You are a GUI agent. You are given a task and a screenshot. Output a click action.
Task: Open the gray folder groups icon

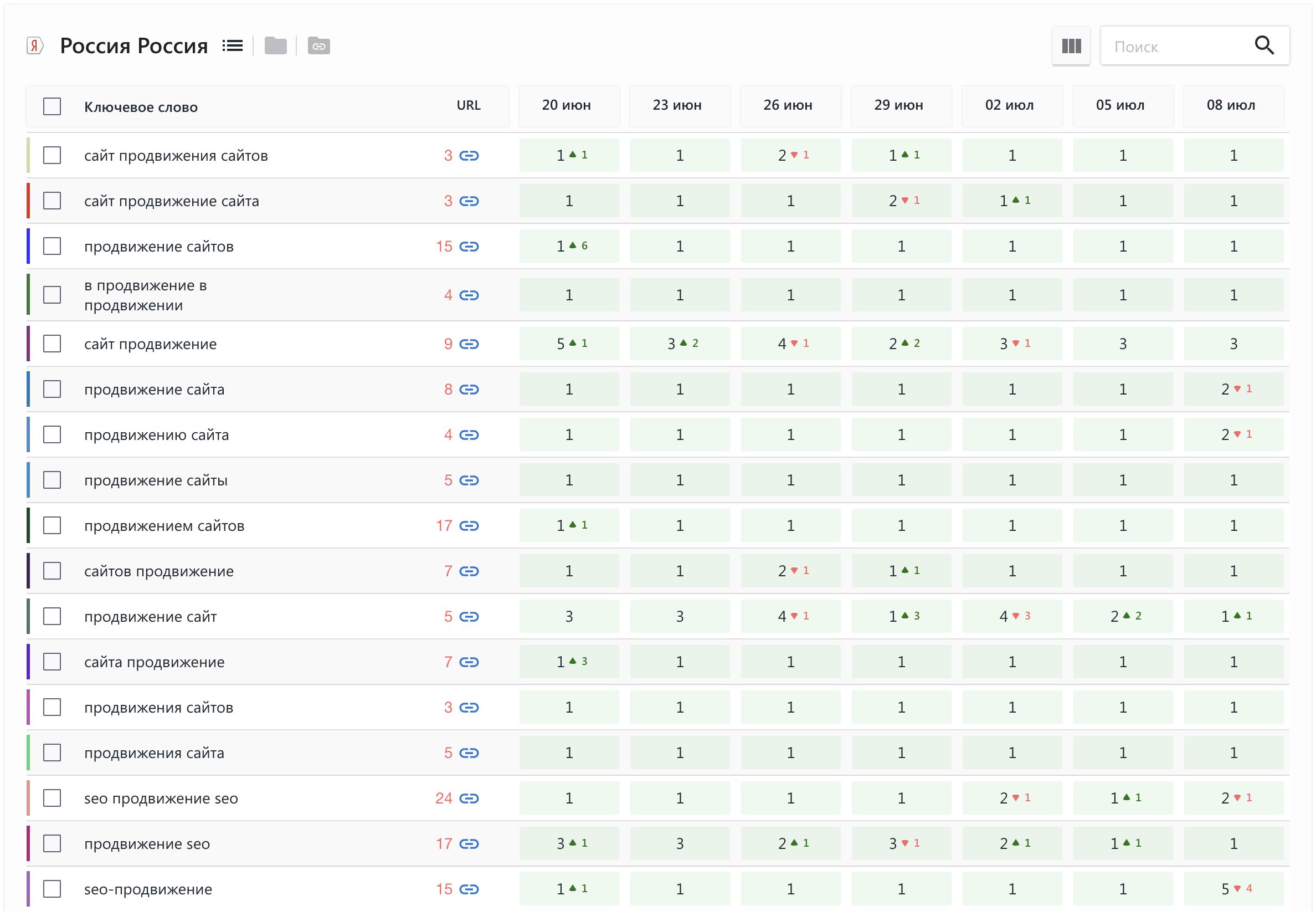tap(275, 45)
